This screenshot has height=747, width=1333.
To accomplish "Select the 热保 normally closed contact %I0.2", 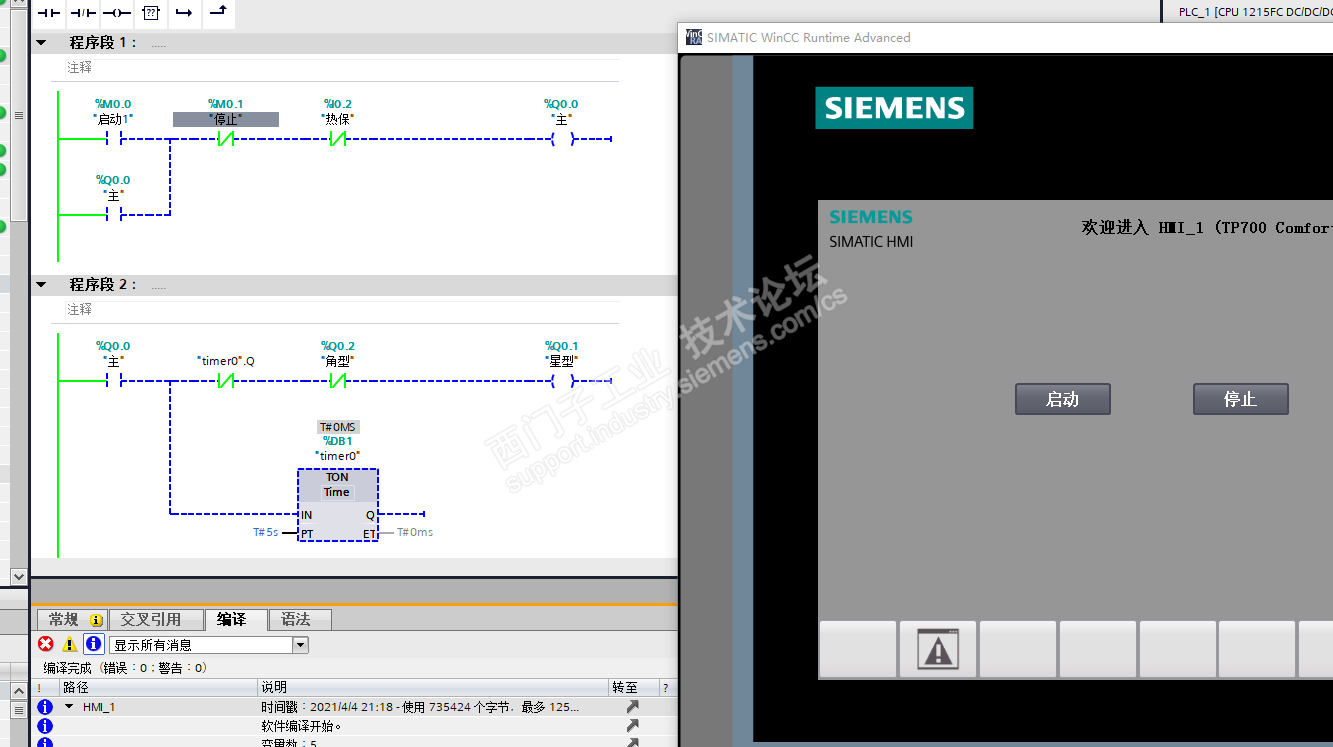I will pos(338,139).
